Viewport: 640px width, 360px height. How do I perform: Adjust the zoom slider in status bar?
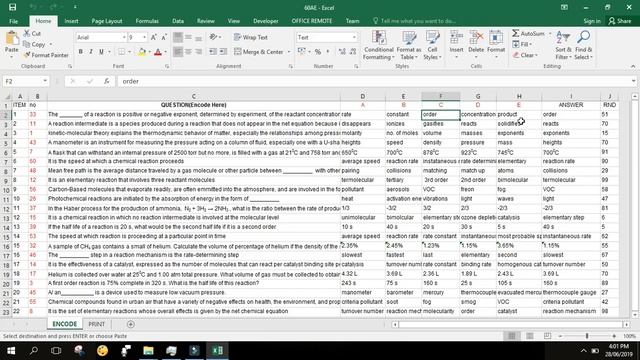point(587,336)
